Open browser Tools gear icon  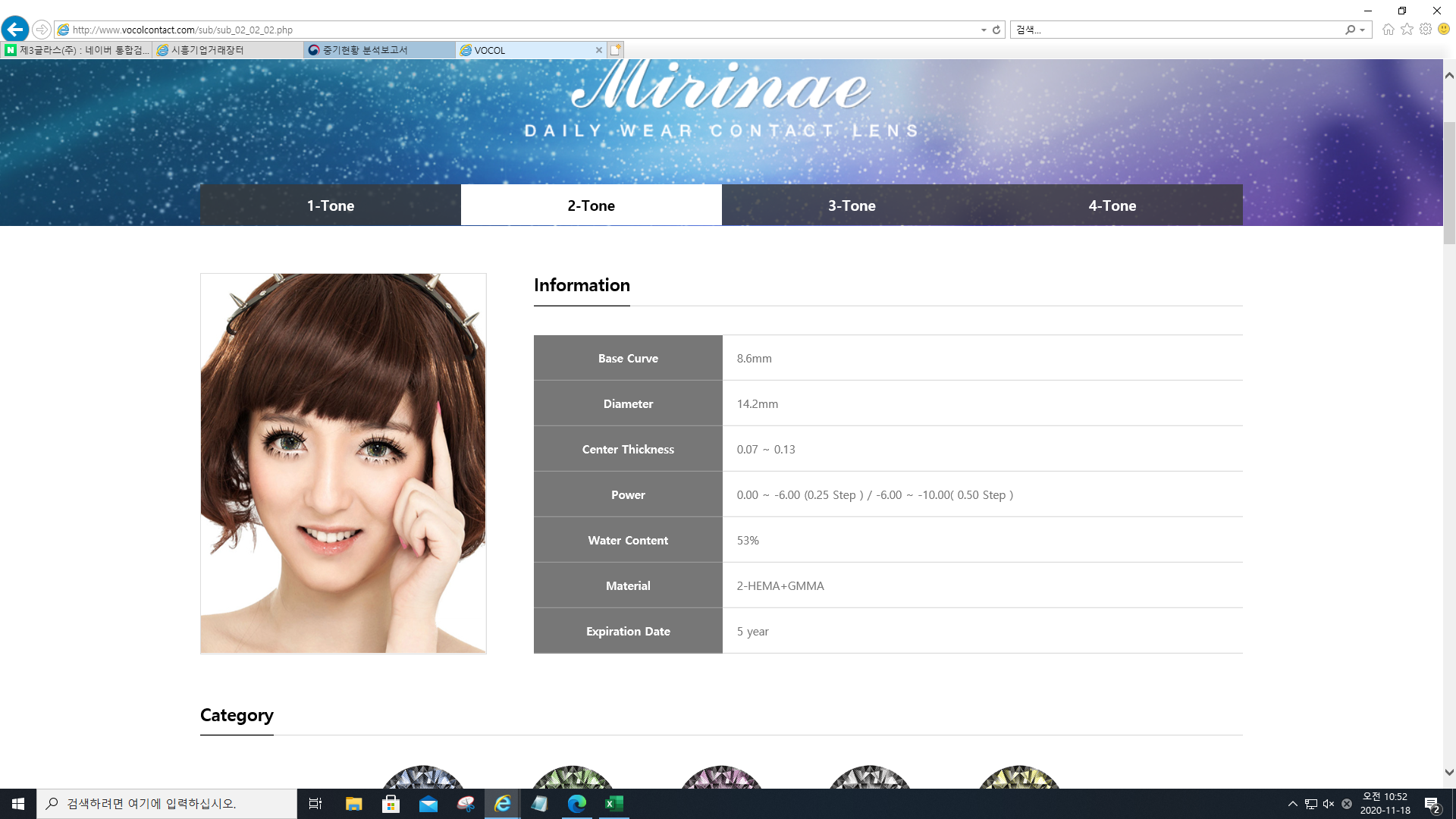pos(1426,29)
